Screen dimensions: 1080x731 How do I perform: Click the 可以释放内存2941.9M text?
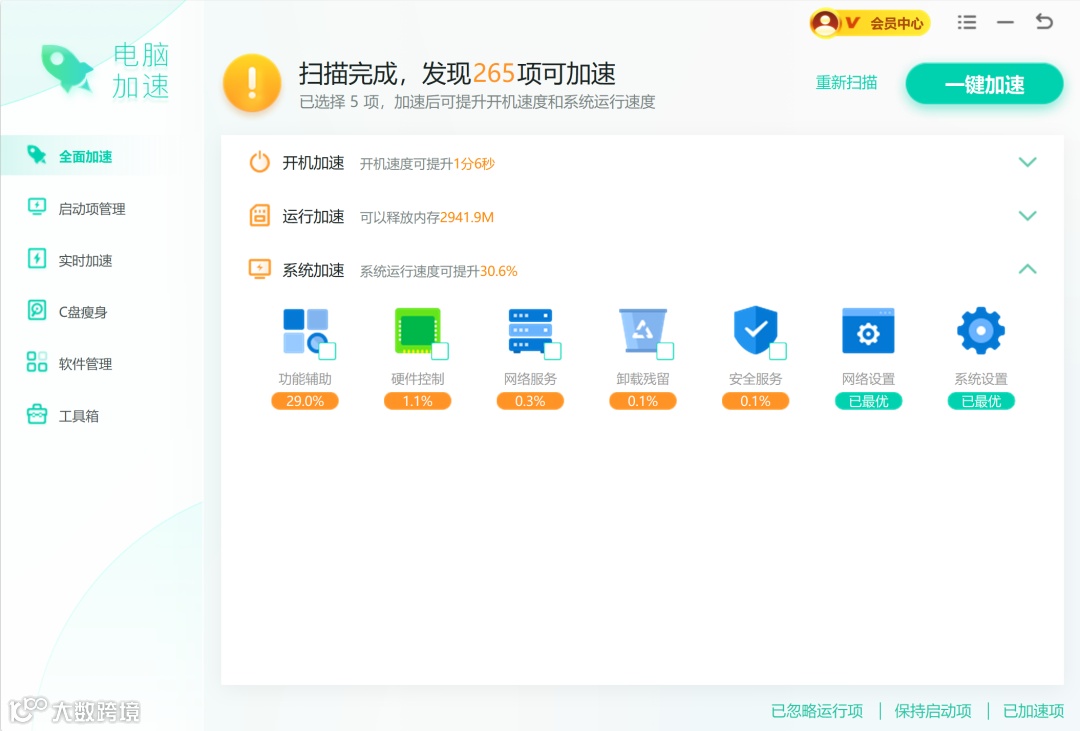tap(427, 218)
